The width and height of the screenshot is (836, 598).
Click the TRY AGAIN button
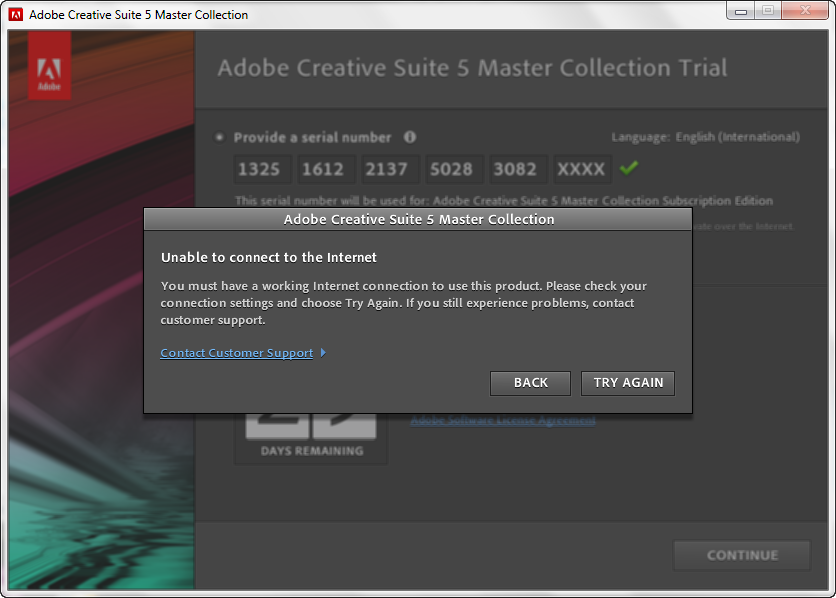(628, 383)
